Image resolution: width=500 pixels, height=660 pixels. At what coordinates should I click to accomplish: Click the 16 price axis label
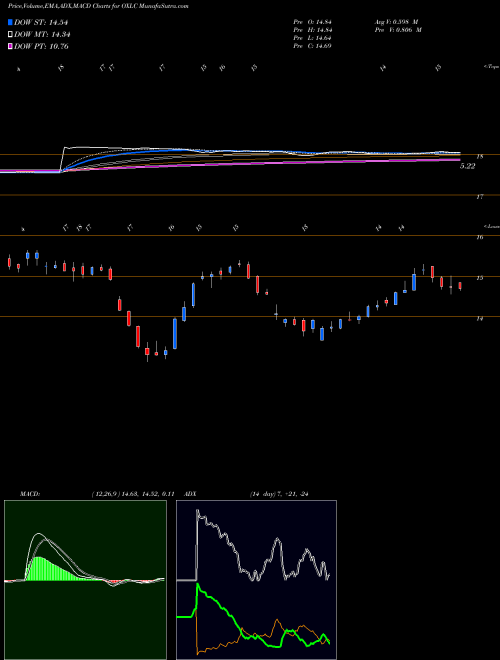(x=479, y=237)
